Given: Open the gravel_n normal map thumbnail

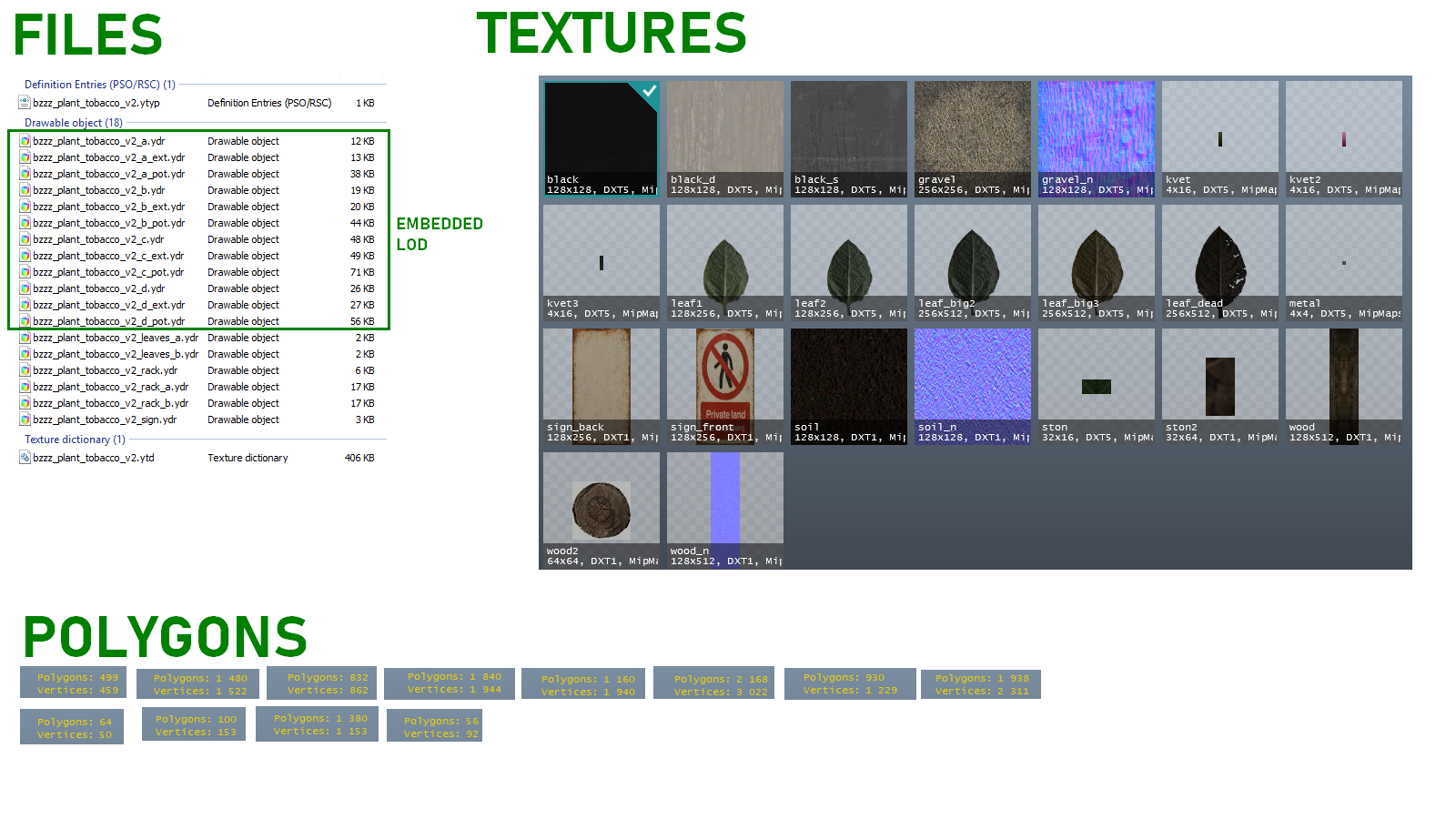Looking at the screenshot, I should click(1097, 139).
